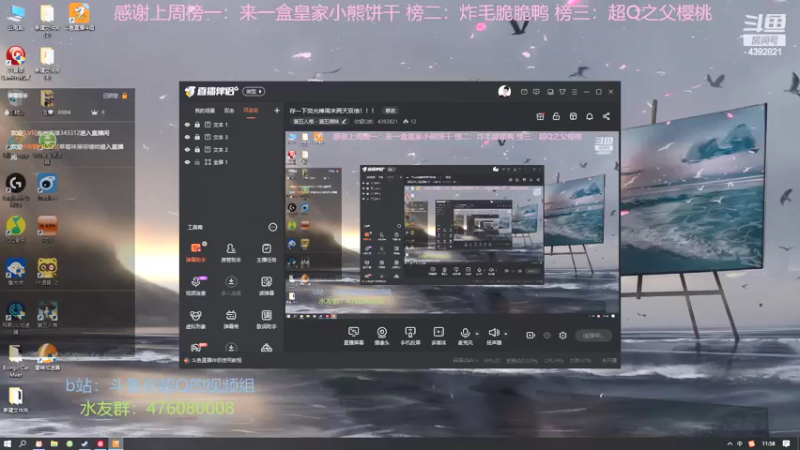The height and width of the screenshot is (450, 800).
Task: Hide the 文本 1 source
Action: pos(187,124)
